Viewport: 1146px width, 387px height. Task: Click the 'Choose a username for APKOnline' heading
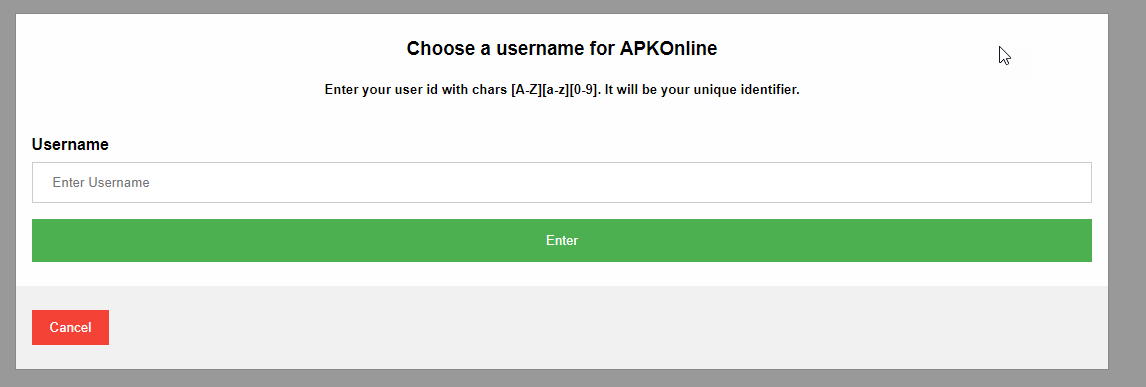click(561, 49)
